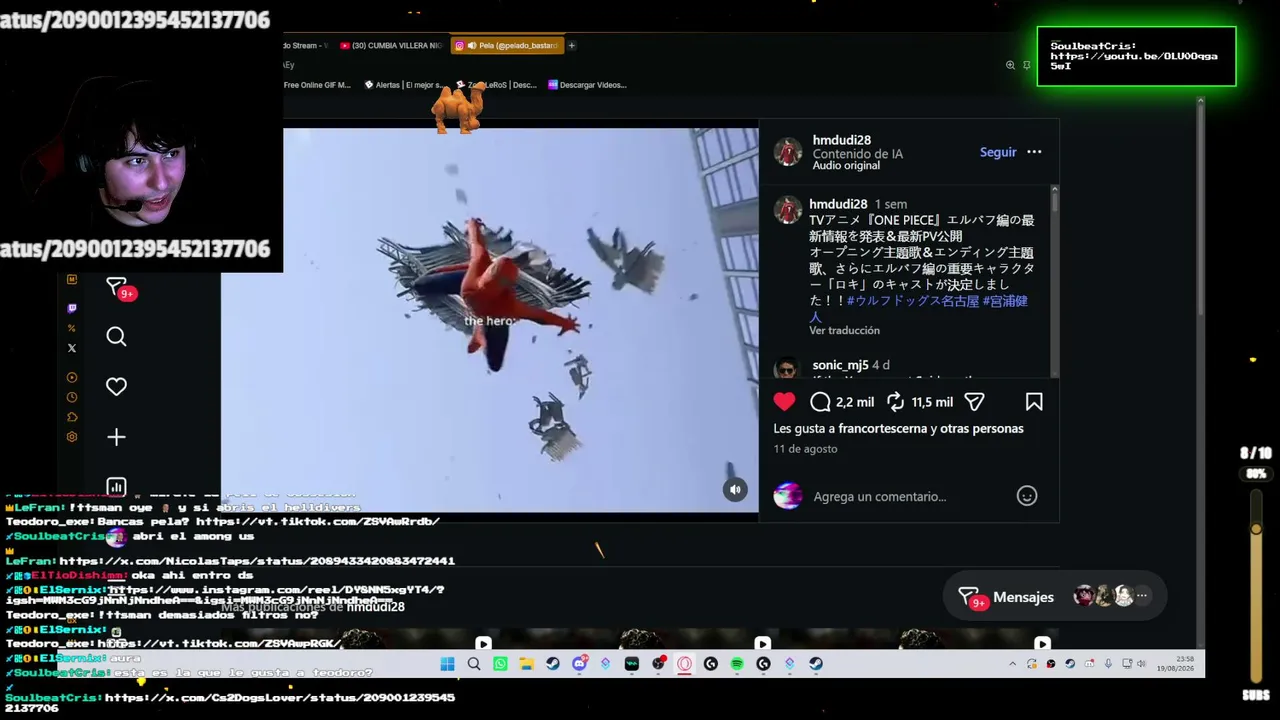
Task: Open X shortcut in browser sidebar
Action: click(x=71, y=348)
